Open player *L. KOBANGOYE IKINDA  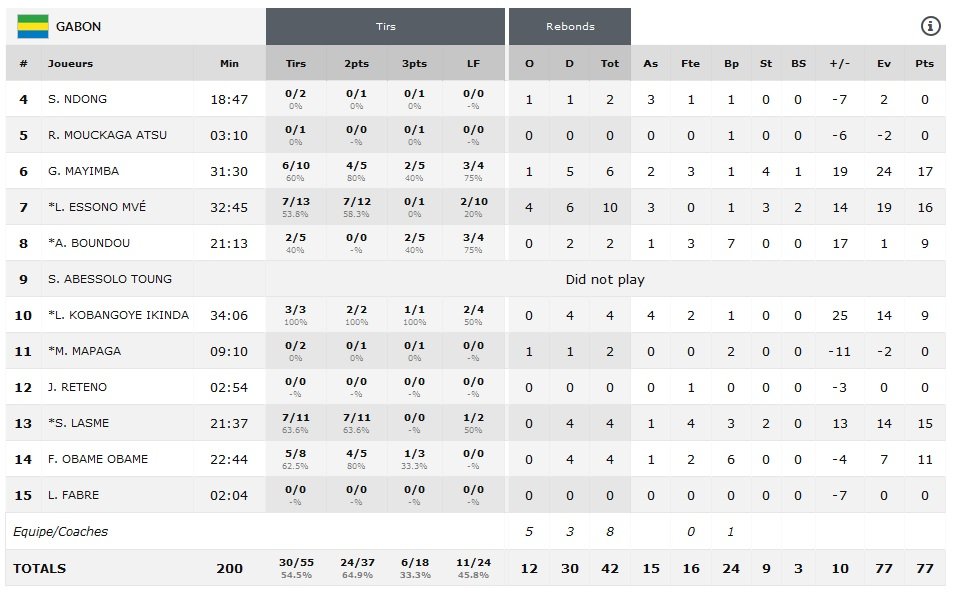click(118, 315)
